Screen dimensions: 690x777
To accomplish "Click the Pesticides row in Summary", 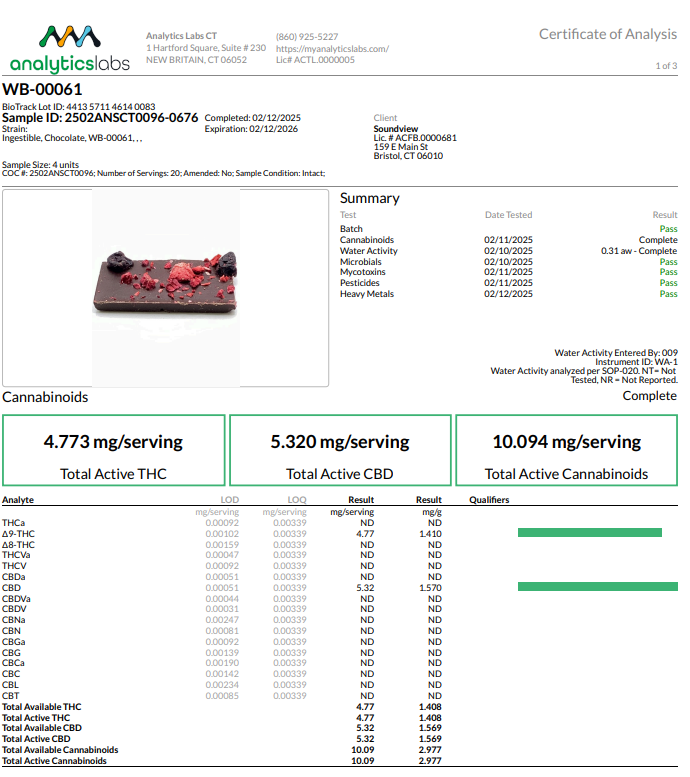I will 359,283.
